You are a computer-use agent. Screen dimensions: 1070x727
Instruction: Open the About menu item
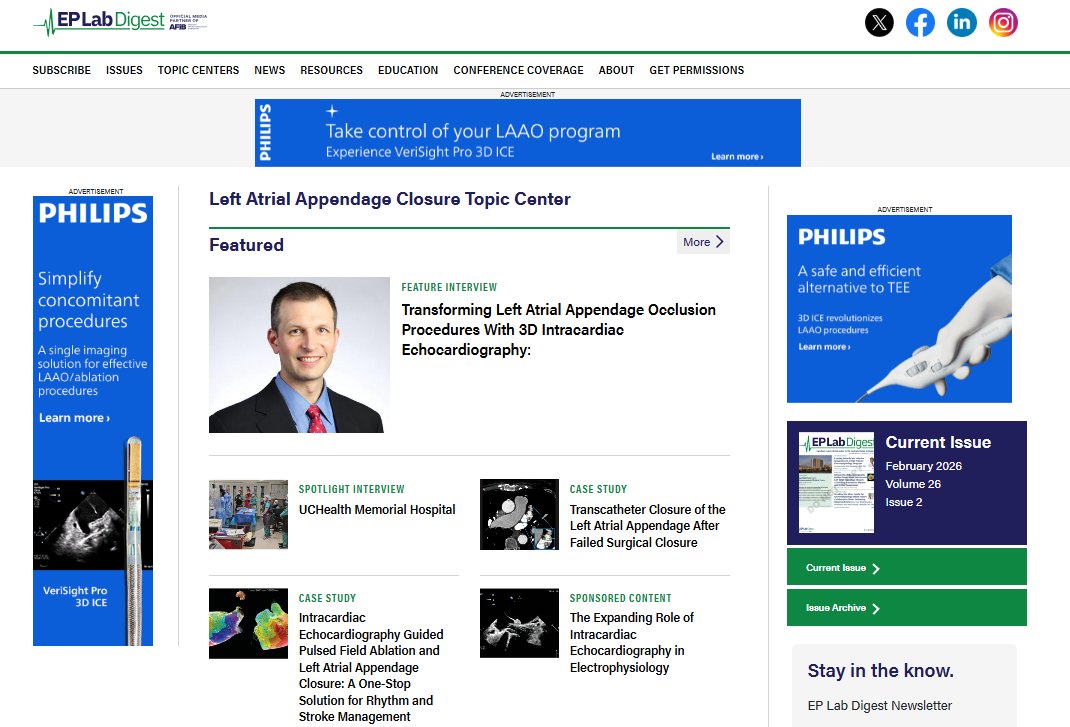[616, 70]
